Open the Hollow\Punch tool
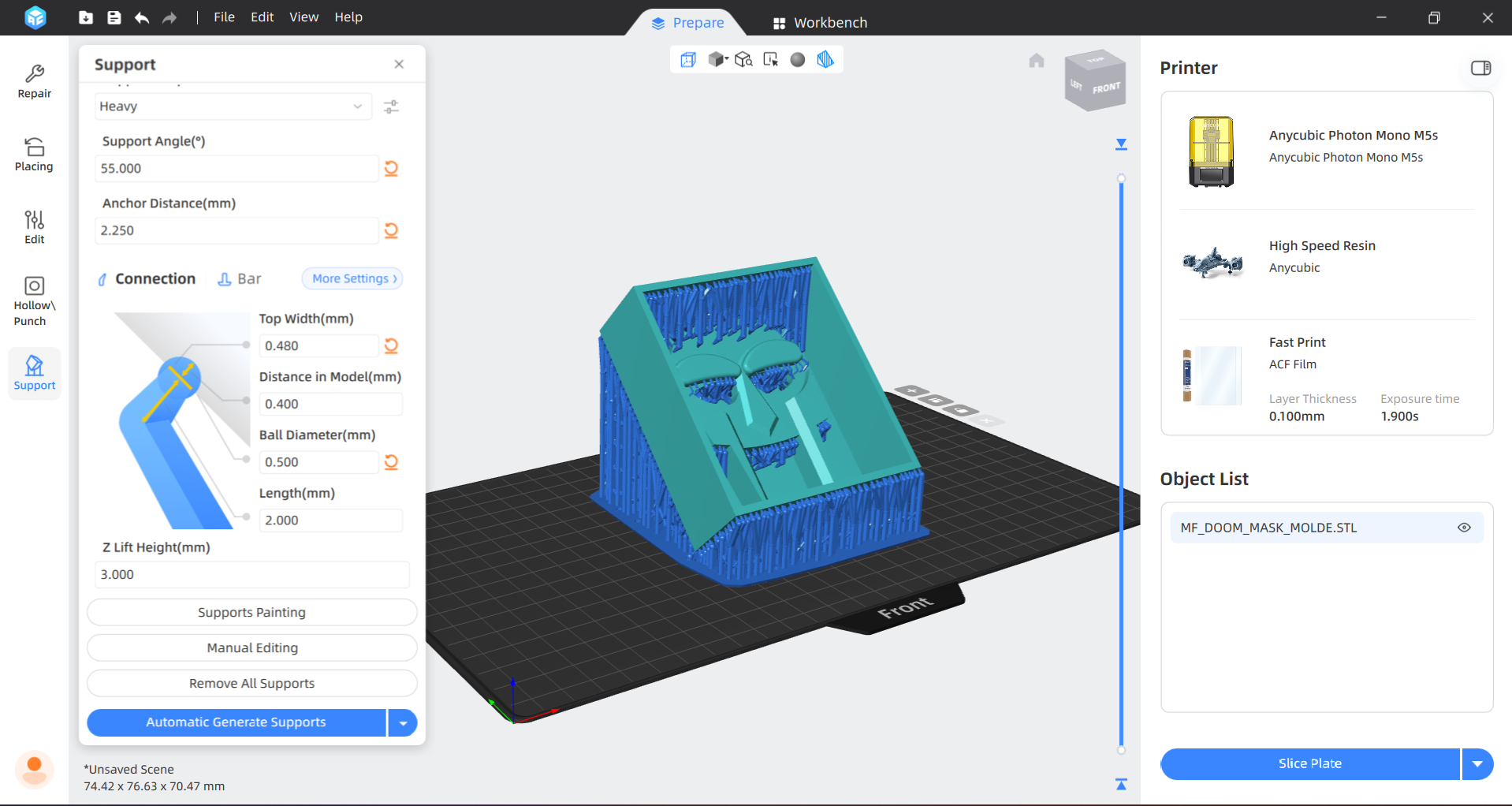The image size is (1512, 806). (x=34, y=301)
